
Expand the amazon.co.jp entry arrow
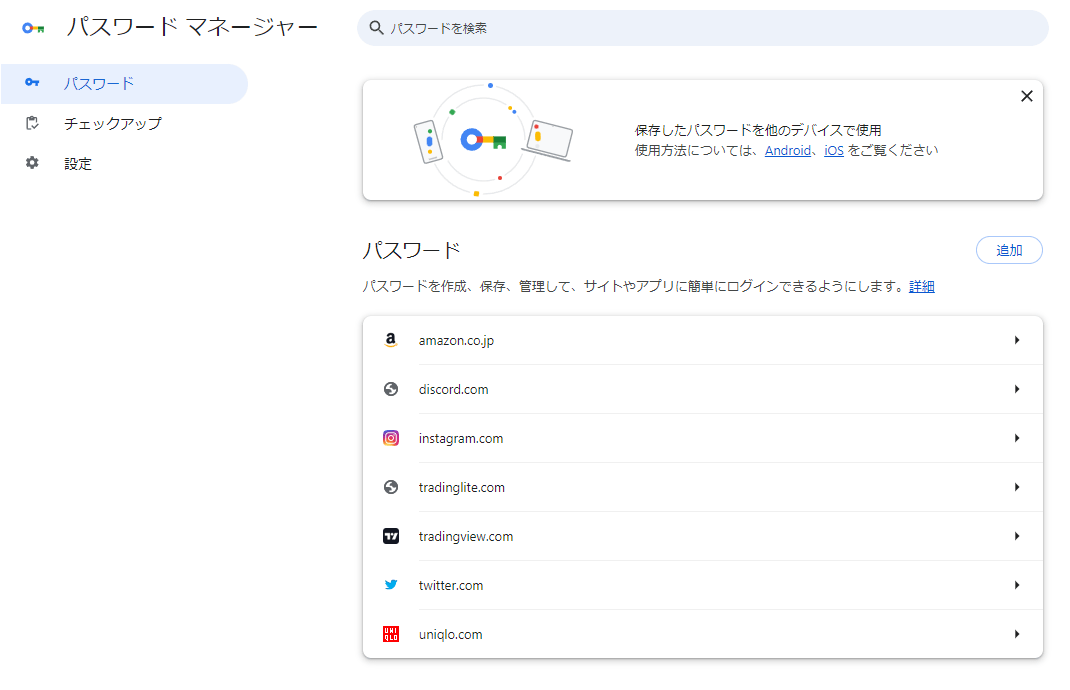pos(1017,340)
